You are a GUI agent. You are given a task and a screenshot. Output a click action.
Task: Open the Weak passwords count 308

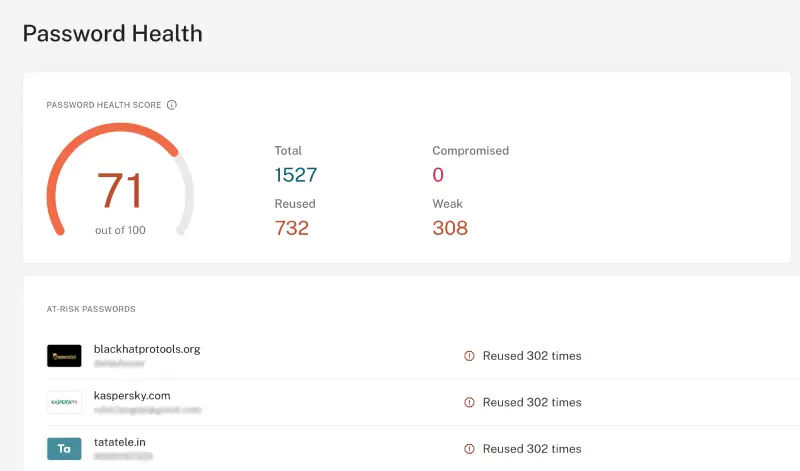(450, 228)
